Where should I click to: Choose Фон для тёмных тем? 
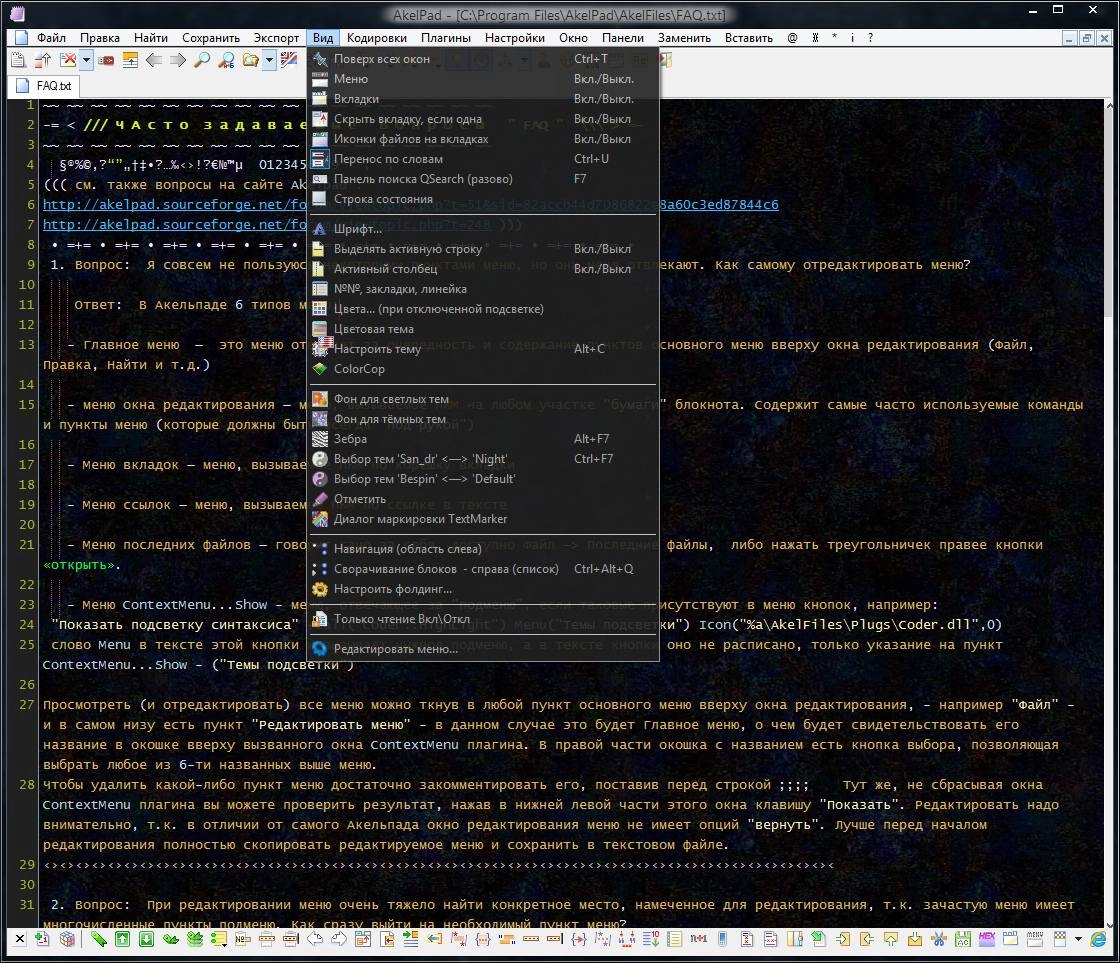[483, 419]
